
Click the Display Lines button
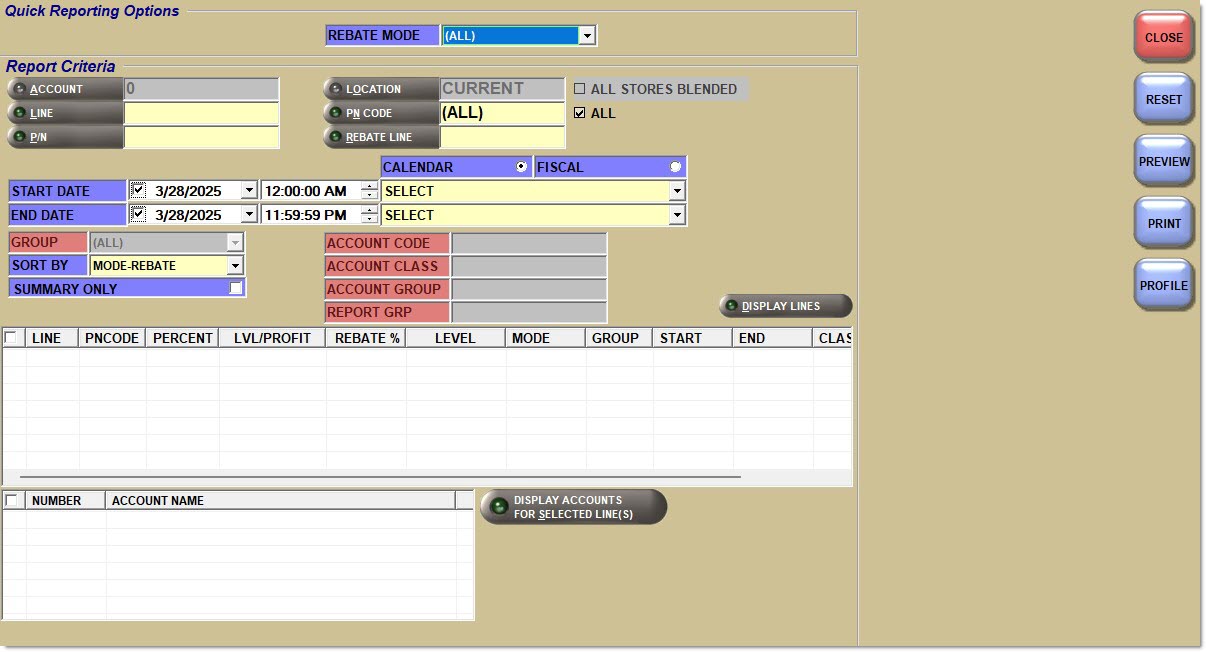[x=785, y=306]
